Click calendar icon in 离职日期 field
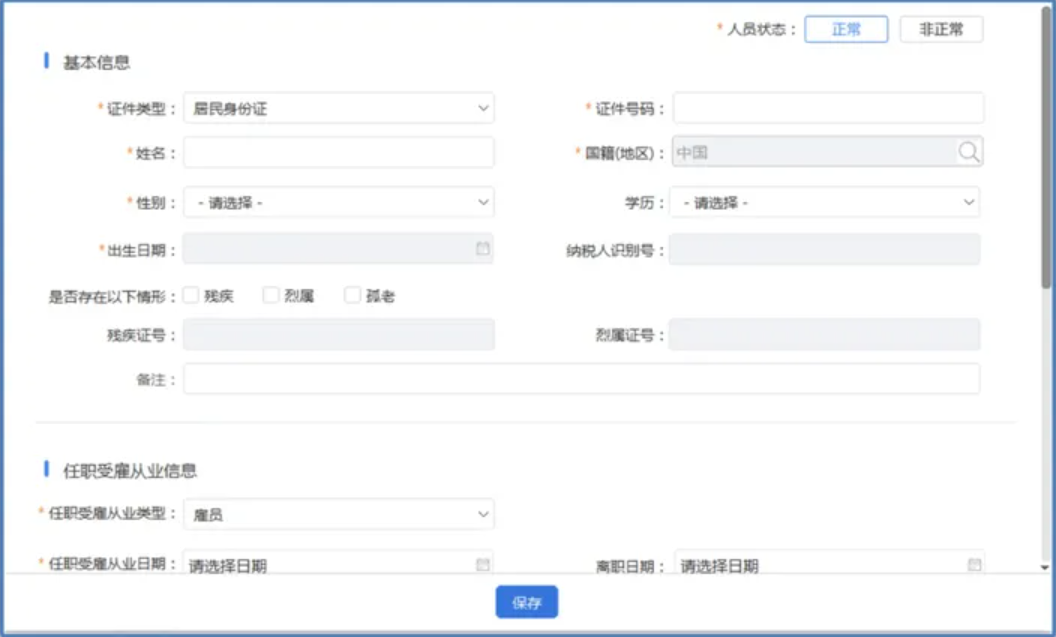Image resolution: width=1056 pixels, height=637 pixels. click(x=974, y=565)
